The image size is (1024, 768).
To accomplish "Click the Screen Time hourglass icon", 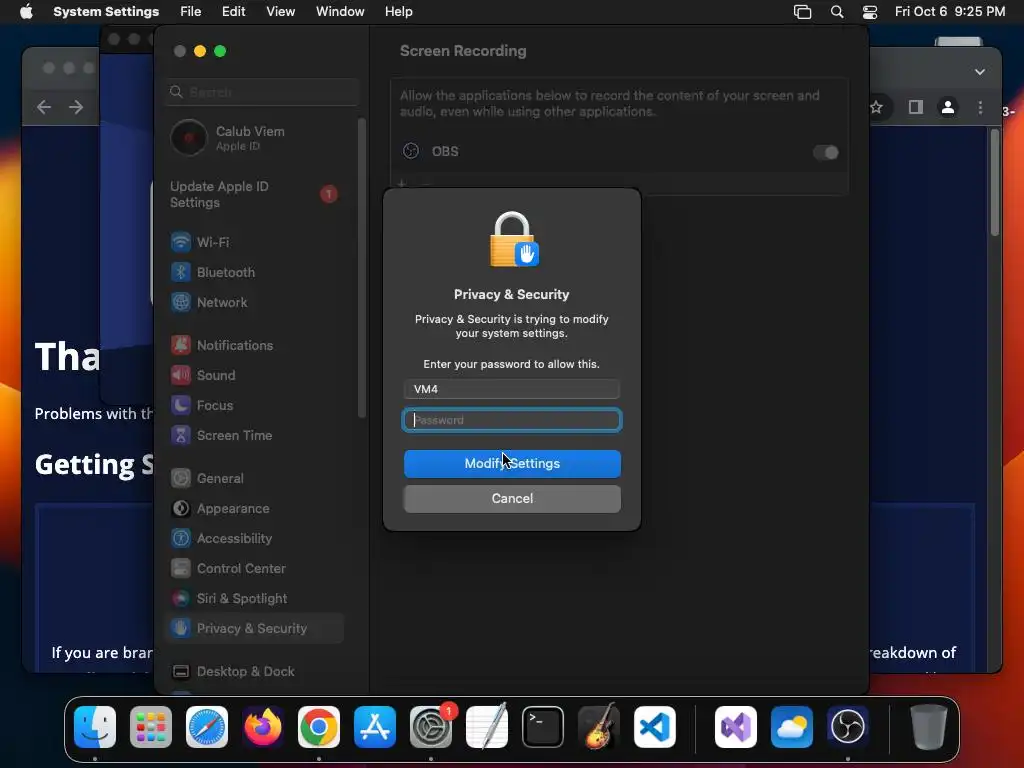I will 181,436.
